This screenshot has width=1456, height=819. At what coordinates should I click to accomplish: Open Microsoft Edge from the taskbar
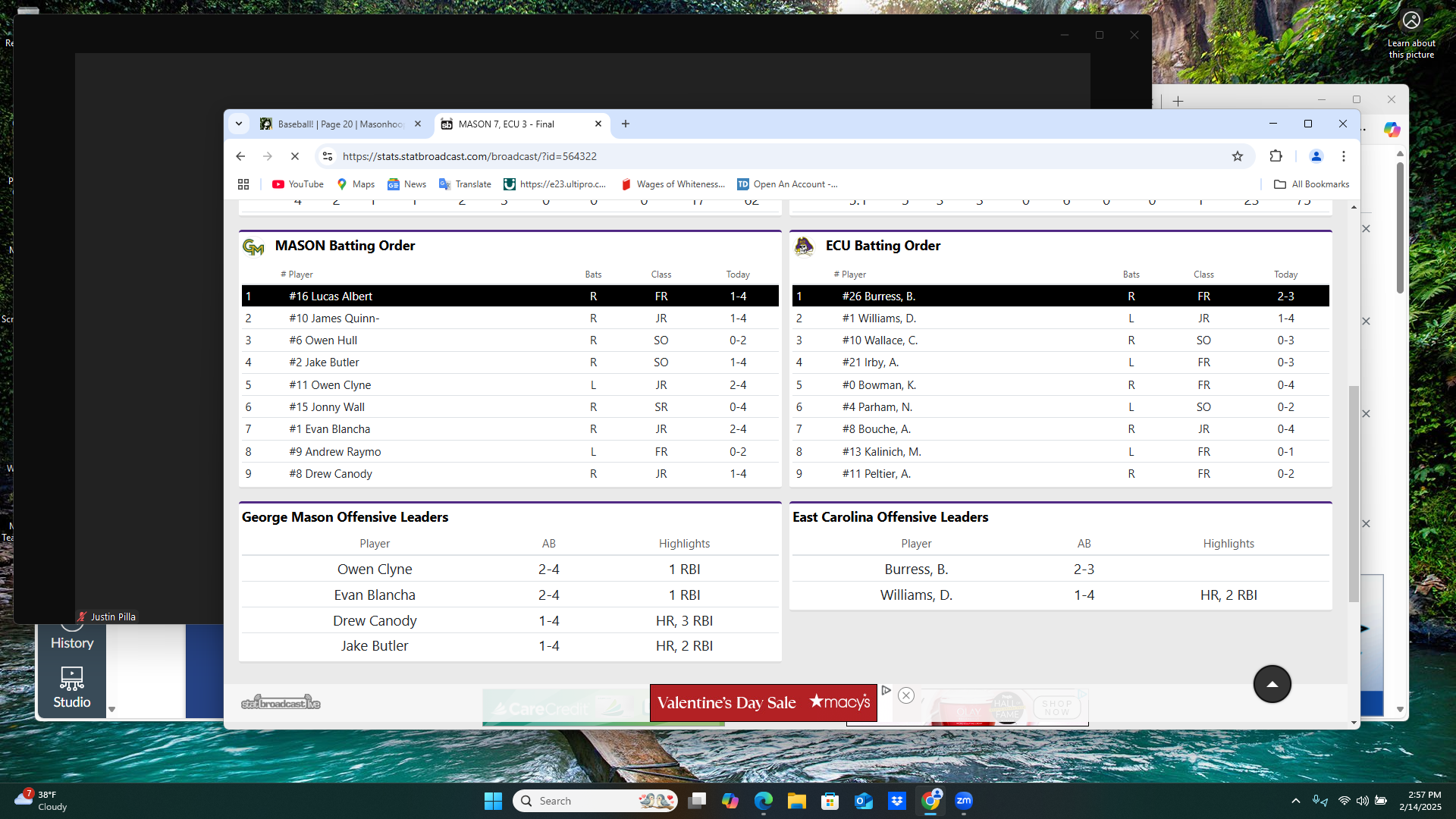pos(764,801)
